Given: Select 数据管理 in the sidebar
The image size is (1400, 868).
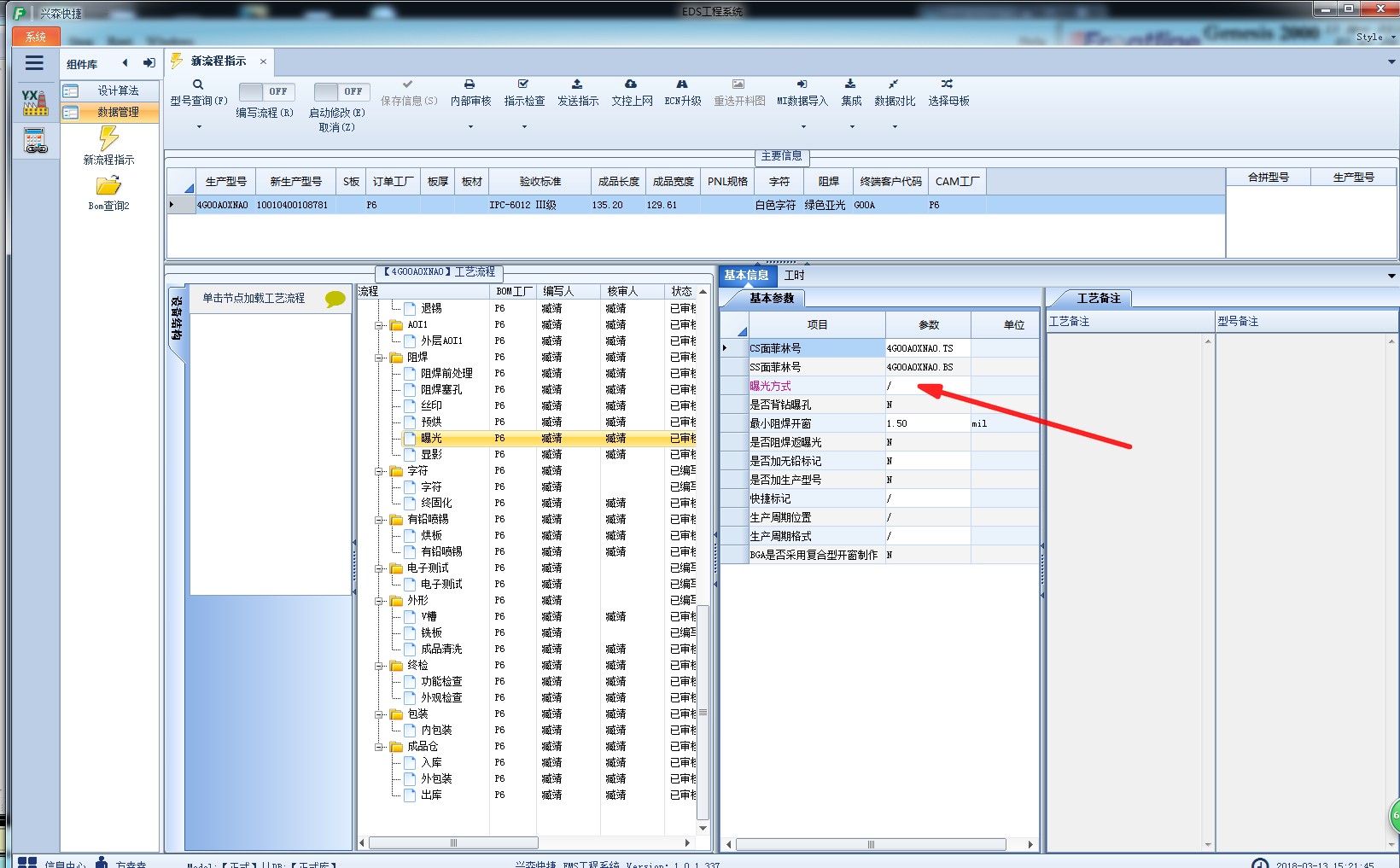Looking at the screenshot, I should pyautogui.click(x=110, y=112).
